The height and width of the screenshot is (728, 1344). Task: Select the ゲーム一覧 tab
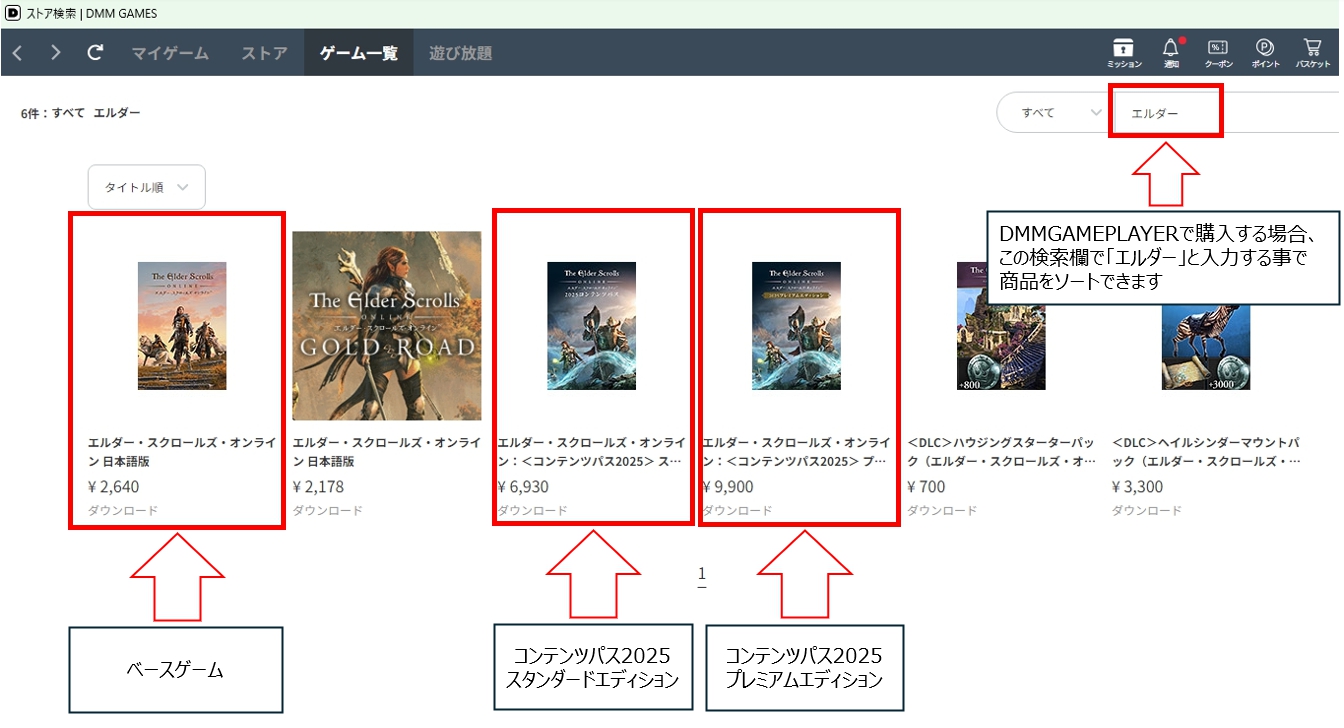pos(359,53)
